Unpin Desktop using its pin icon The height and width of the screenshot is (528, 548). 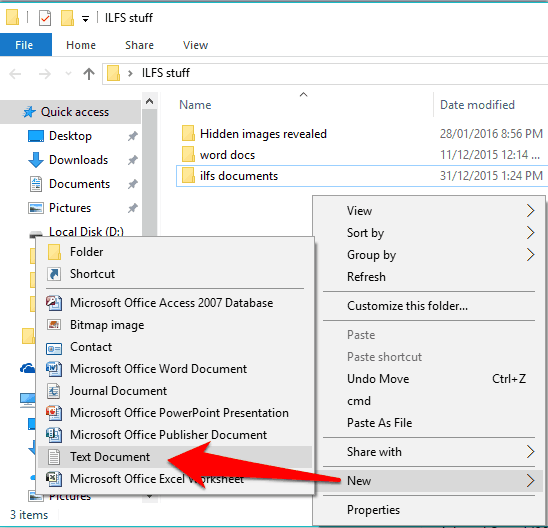click(x=132, y=136)
